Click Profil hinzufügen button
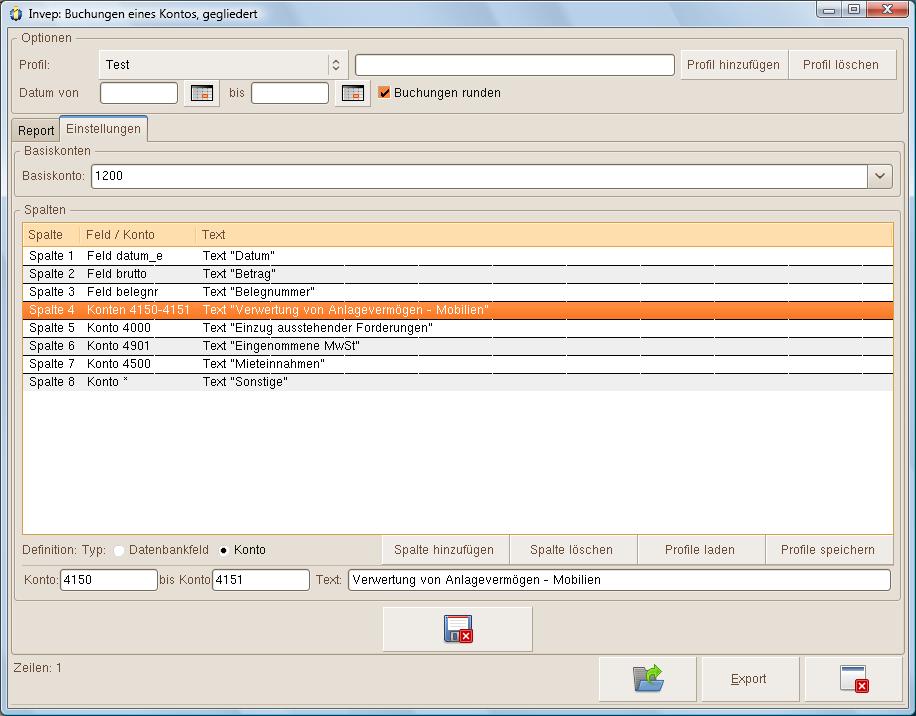Image resolution: width=916 pixels, height=716 pixels. click(x=733, y=65)
